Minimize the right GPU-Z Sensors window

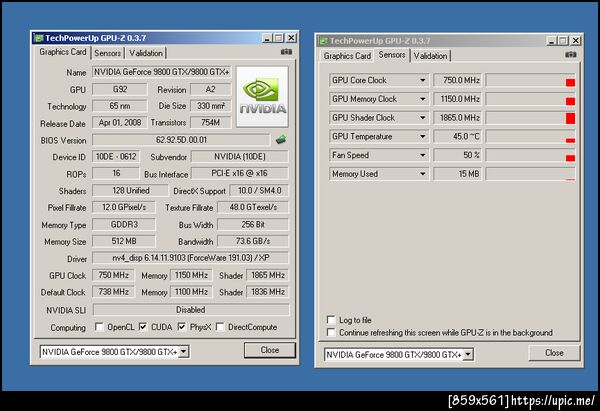(x=551, y=41)
